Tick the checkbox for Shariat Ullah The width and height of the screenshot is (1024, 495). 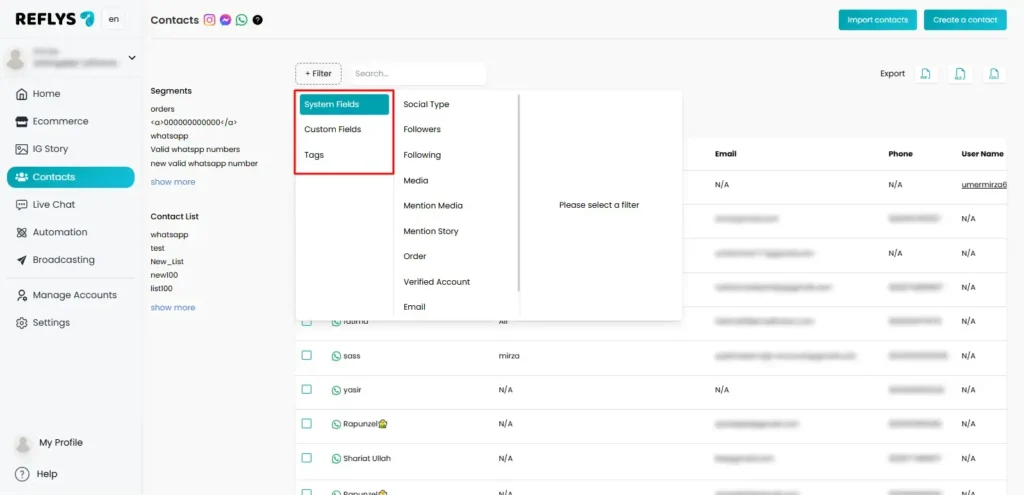306,458
